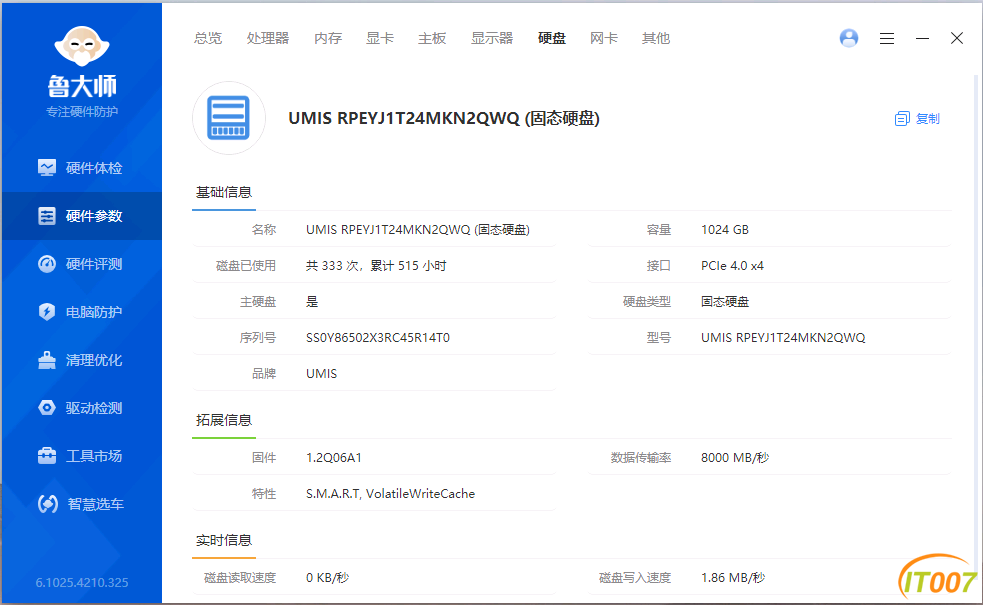Click the 名称 value UMIS RPEYJ1T24MKN2QWQ (固态硬盘)
Viewport: 983px width, 605px height.
(418, 229)
